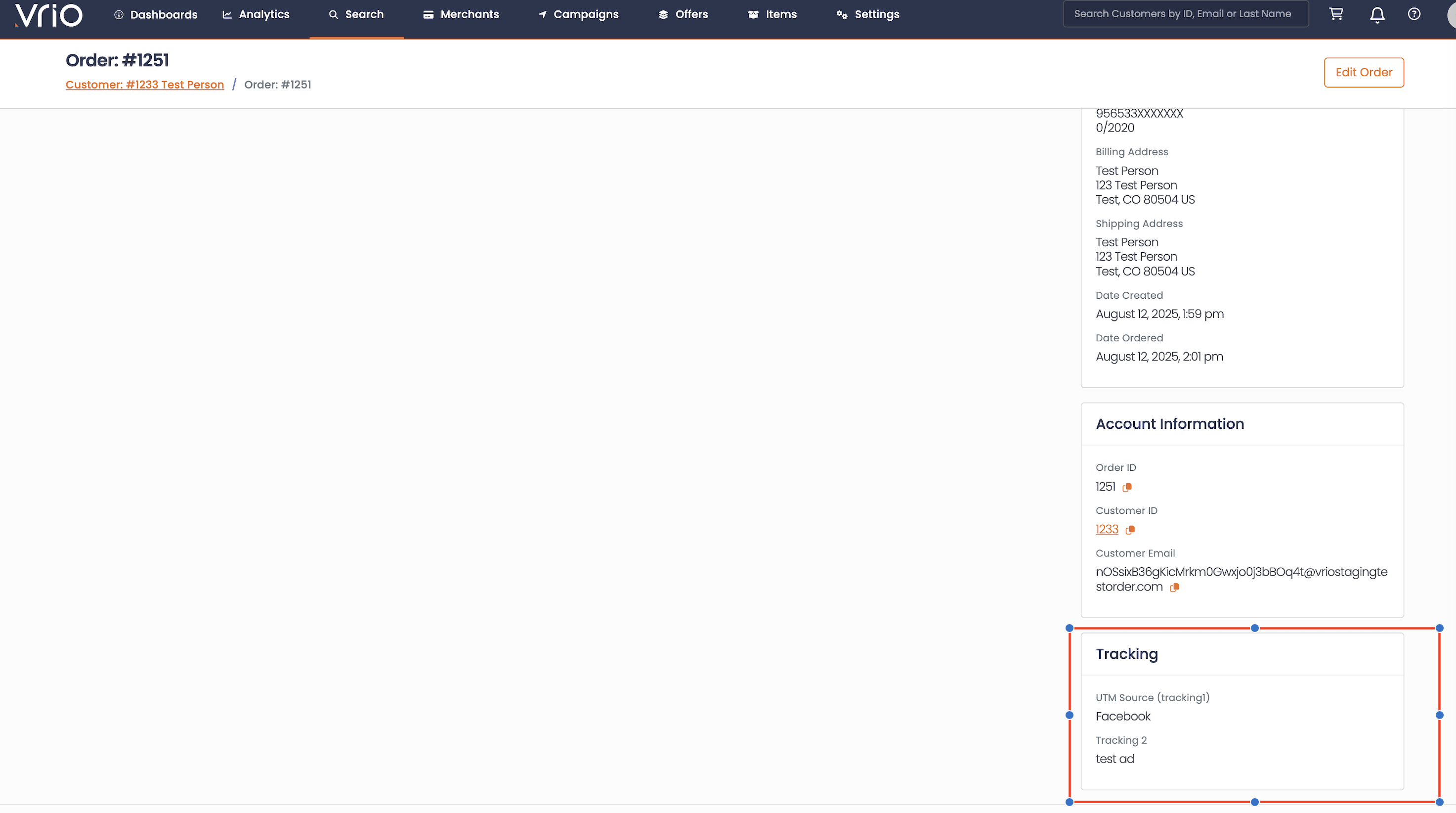Click the help question mark icon
The image size is (1456, 813).
tap(1414, 14)
